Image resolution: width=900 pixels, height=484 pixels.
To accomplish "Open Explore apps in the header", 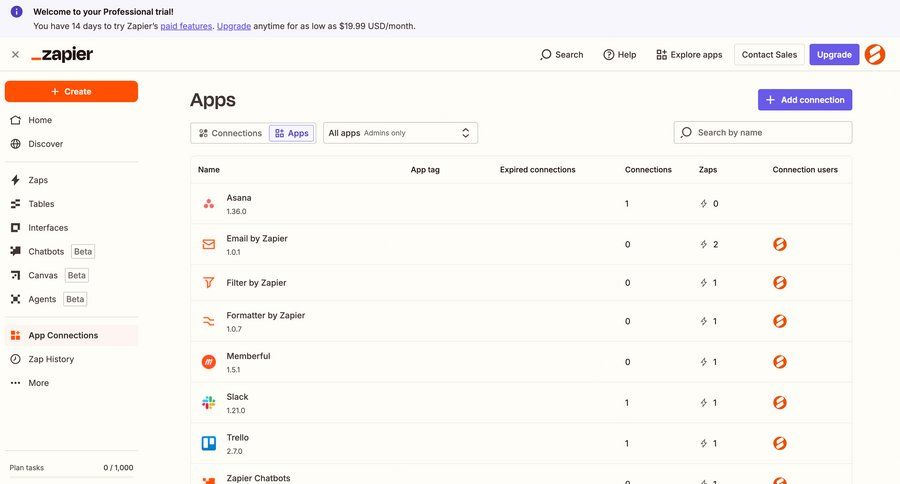I will [x=689, y=55].
